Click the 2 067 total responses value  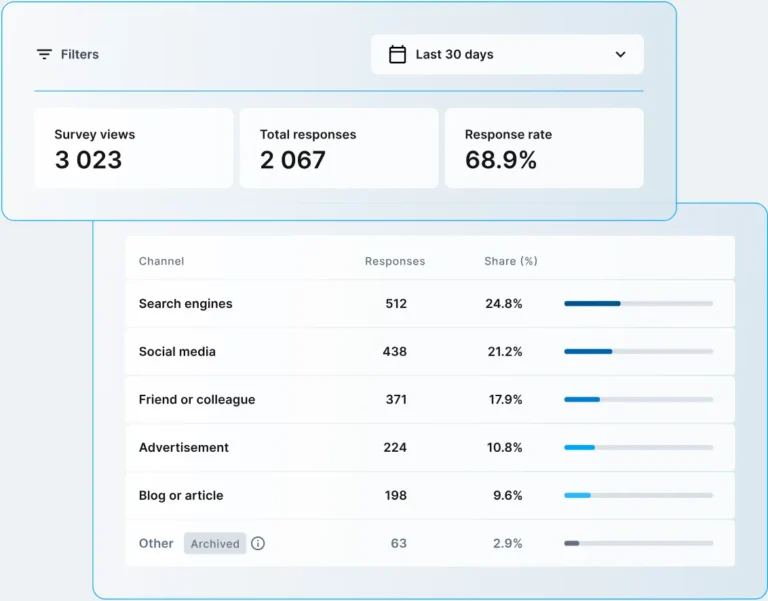click(293, 160)
